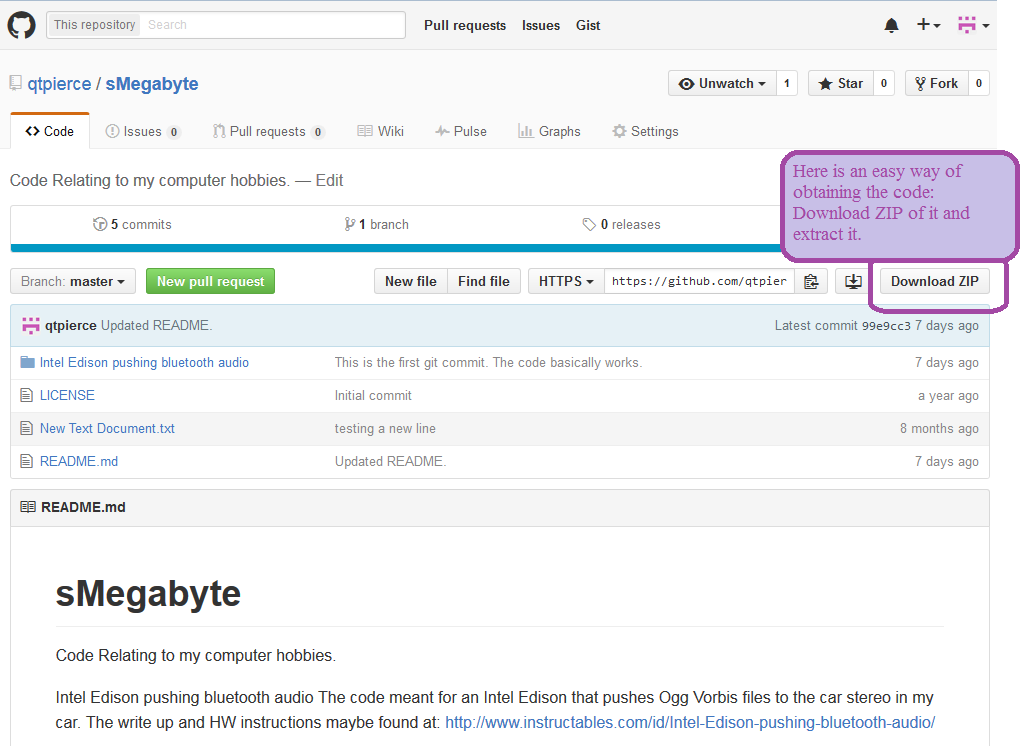This screenshot has height=746, width=1024.
Task: Open the README.md file link
Action: (x=79, y=461)
